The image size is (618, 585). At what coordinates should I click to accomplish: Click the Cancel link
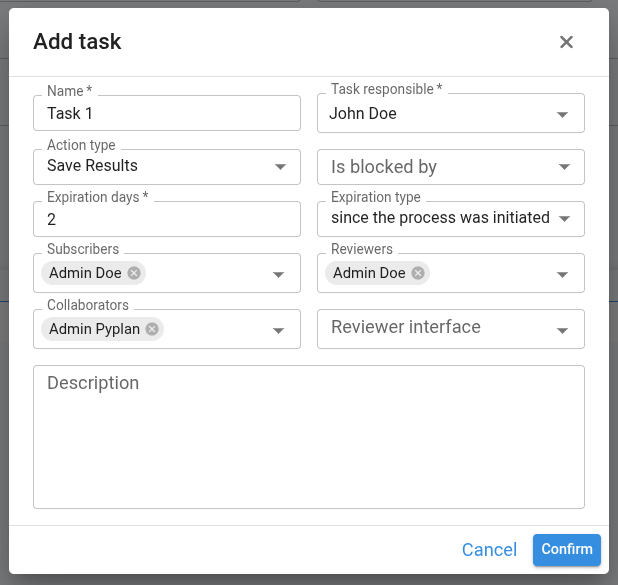click(x=489, y=550)
